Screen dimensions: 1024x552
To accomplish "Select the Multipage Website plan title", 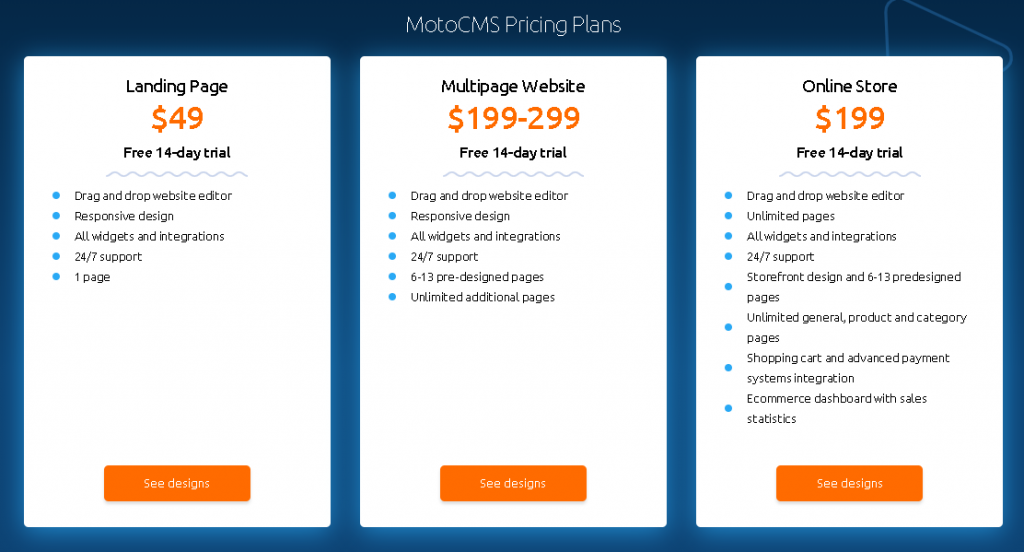I will 513,86.
